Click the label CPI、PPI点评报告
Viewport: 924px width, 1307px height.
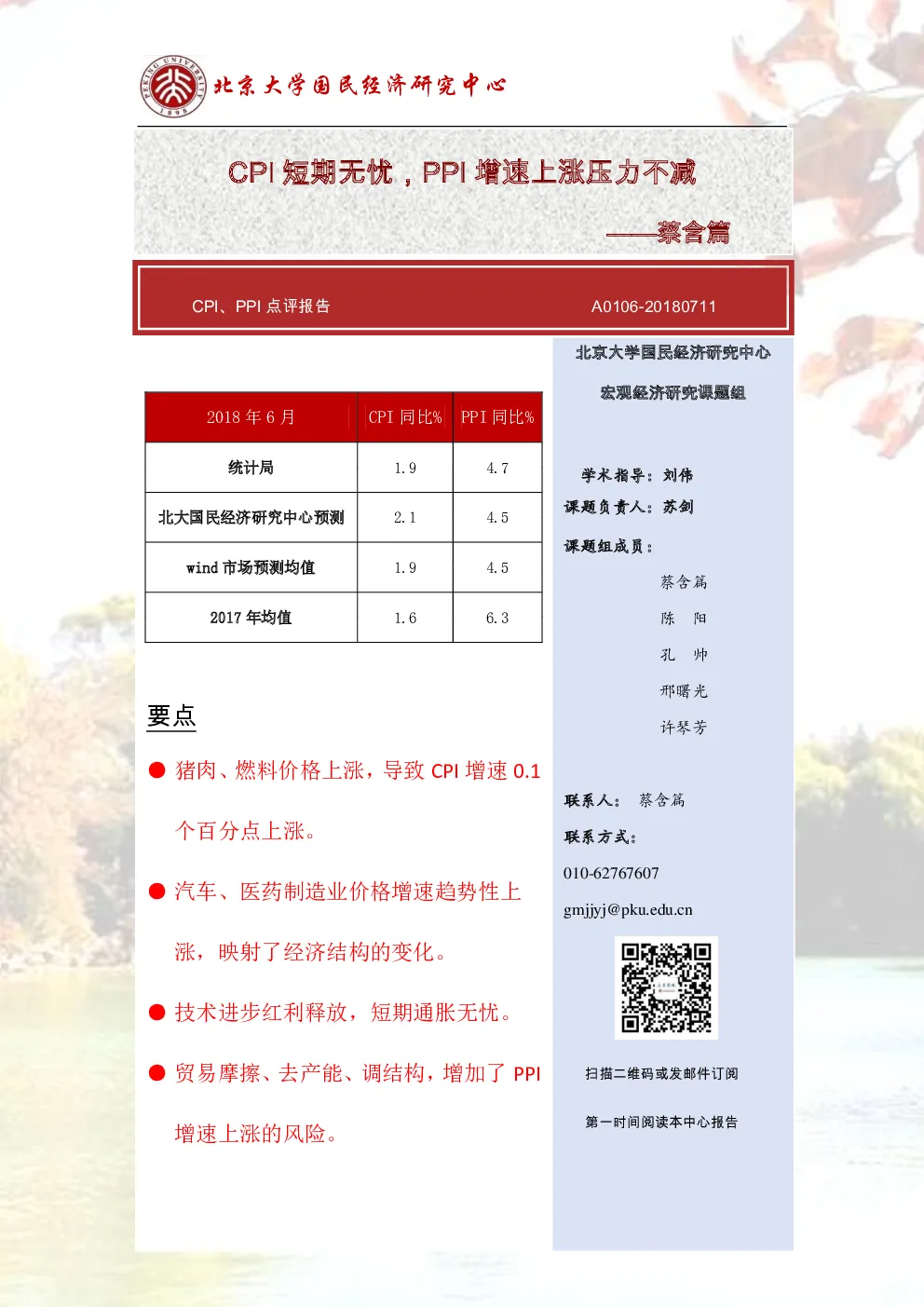point(261,306)
